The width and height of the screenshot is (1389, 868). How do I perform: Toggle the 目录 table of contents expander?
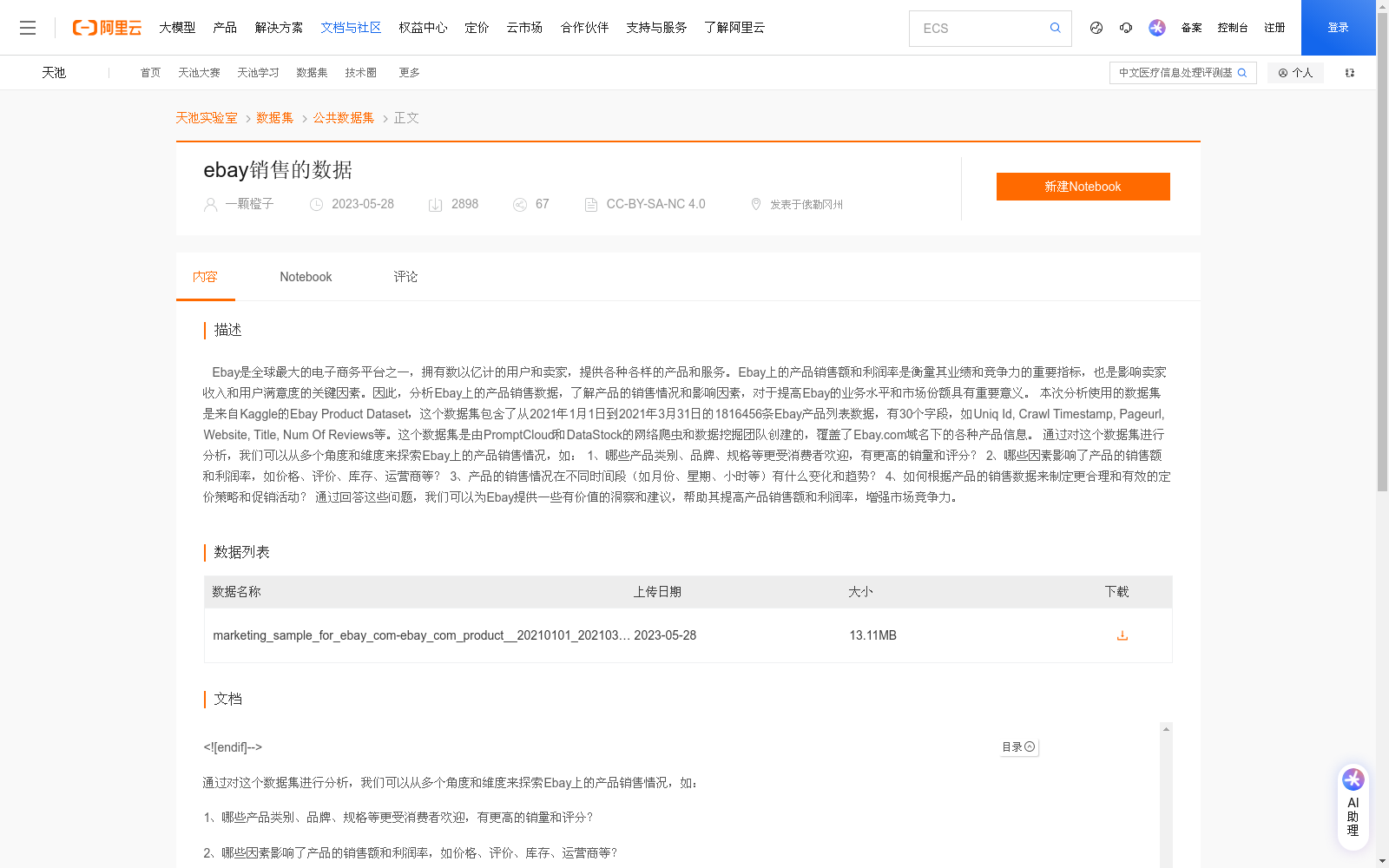(x=1018, y=746)
